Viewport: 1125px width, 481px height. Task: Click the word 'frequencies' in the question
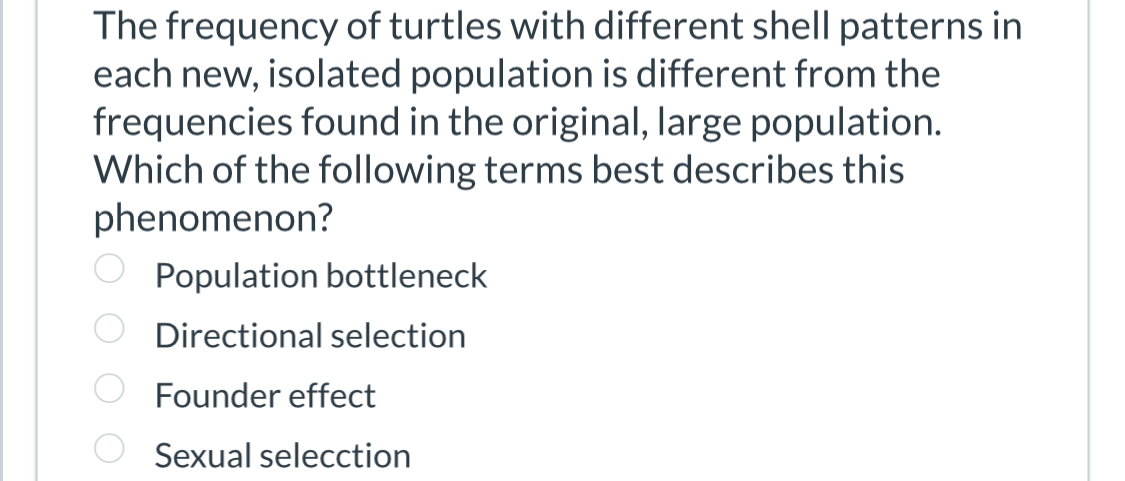coord(193,123)
